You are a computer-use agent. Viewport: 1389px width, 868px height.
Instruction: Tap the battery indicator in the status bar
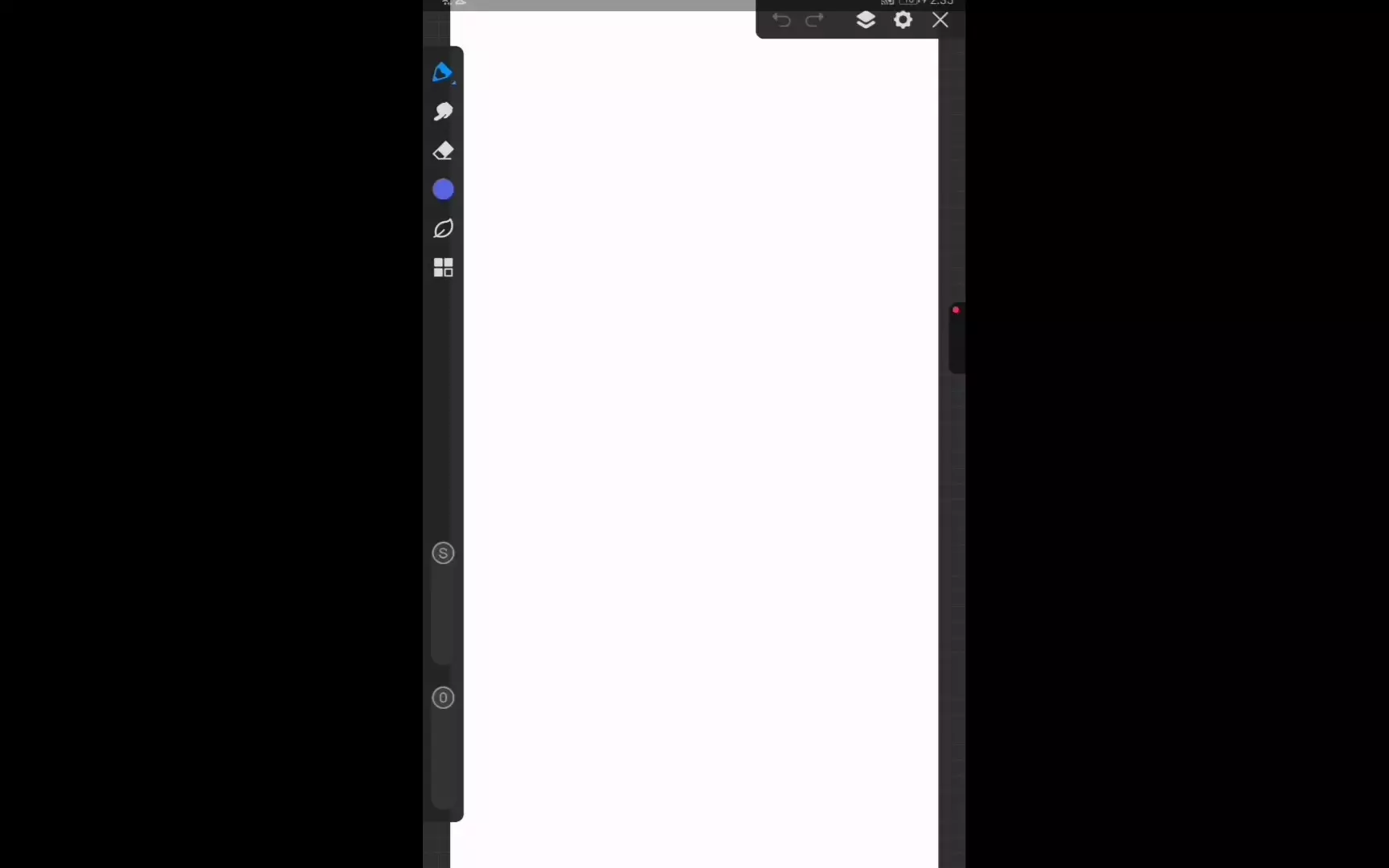908,2
